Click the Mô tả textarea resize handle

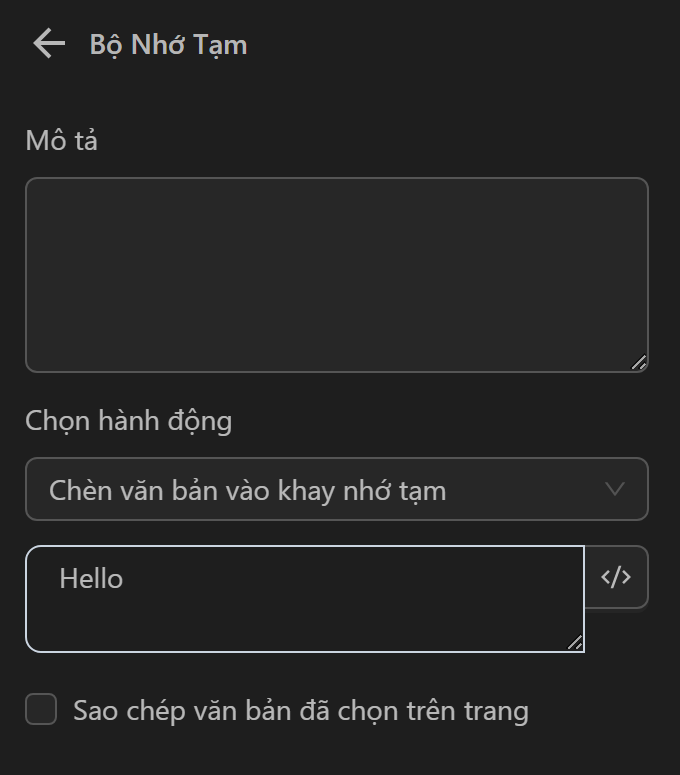tap(638, 362)
